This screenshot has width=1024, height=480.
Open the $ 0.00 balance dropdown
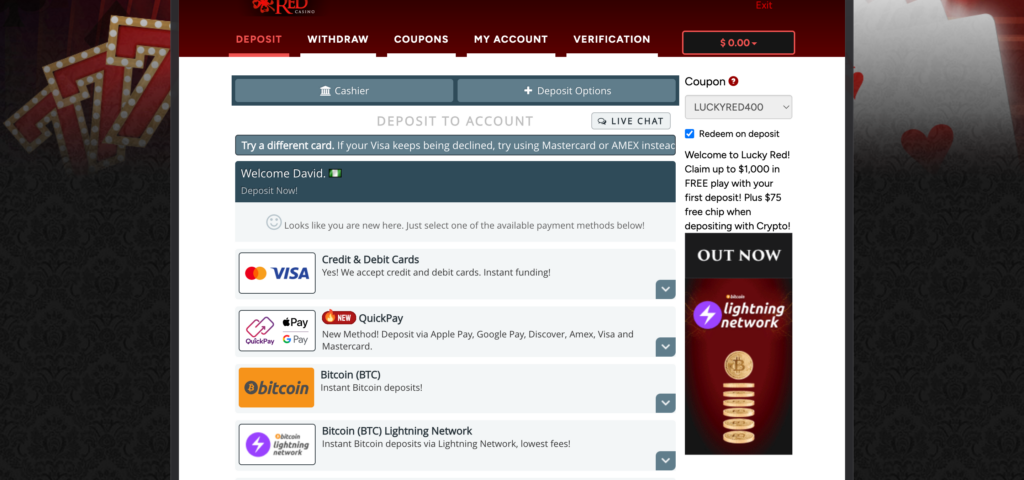(739, 42)
